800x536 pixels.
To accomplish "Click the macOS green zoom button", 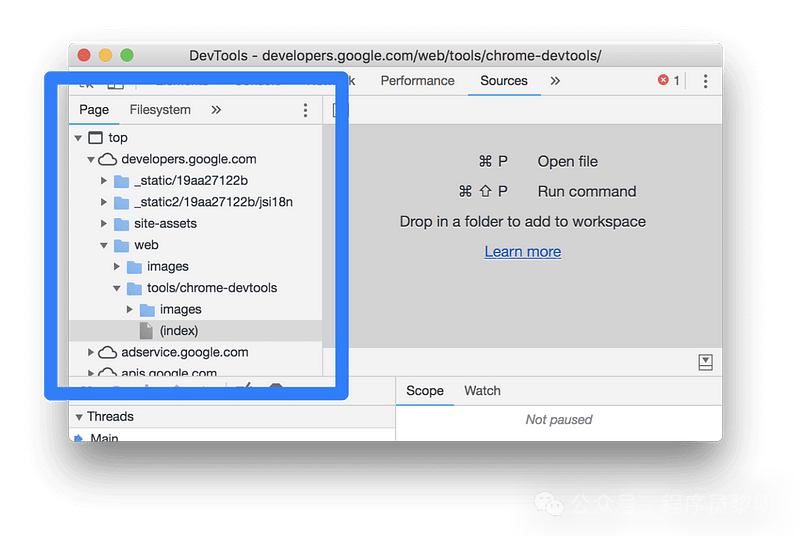I will pyautogui.click(x=127, y=55).
